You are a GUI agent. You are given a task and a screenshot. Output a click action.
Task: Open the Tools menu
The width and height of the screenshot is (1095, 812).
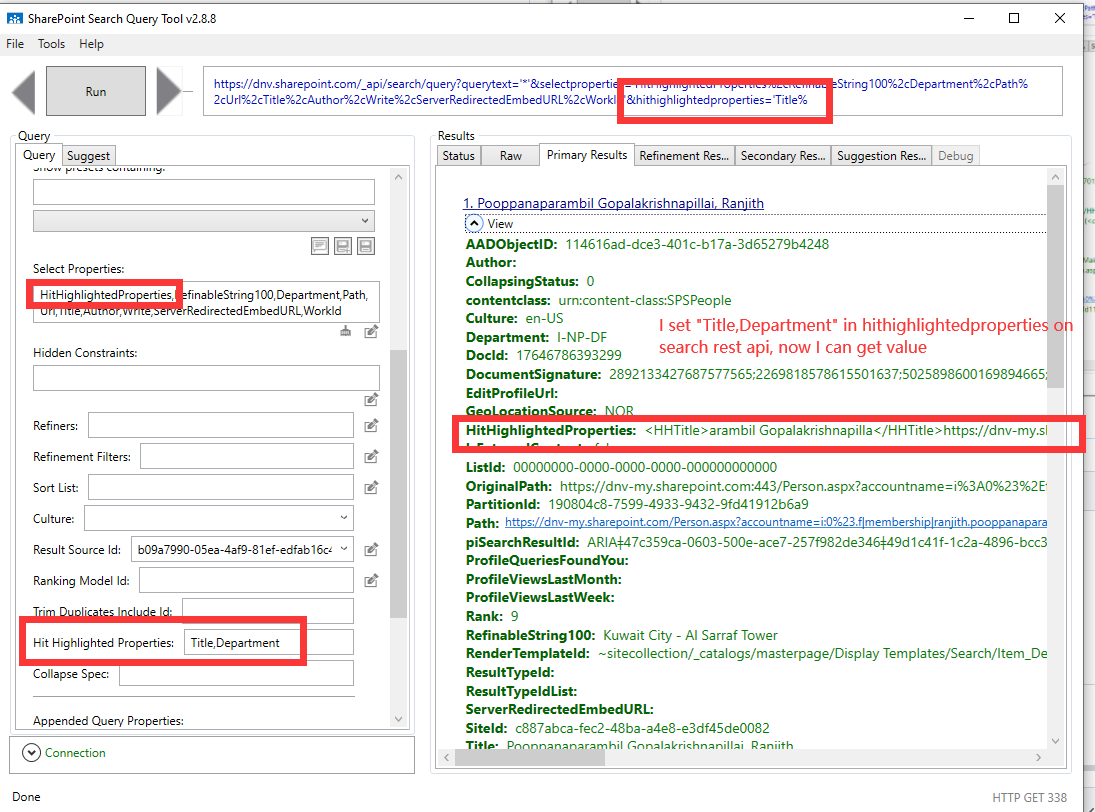pos(51,43)
